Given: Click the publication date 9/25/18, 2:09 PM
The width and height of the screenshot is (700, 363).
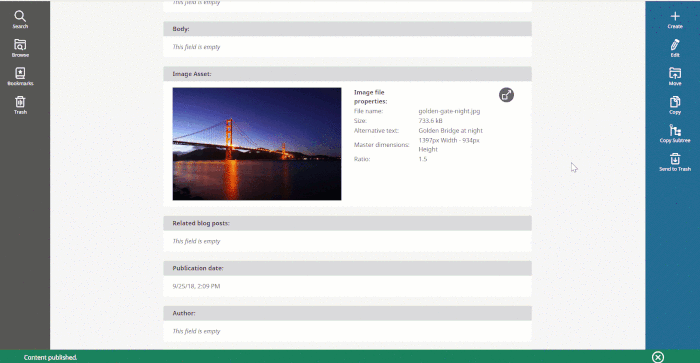Looking at the screenshot, I should pos(196,286).
